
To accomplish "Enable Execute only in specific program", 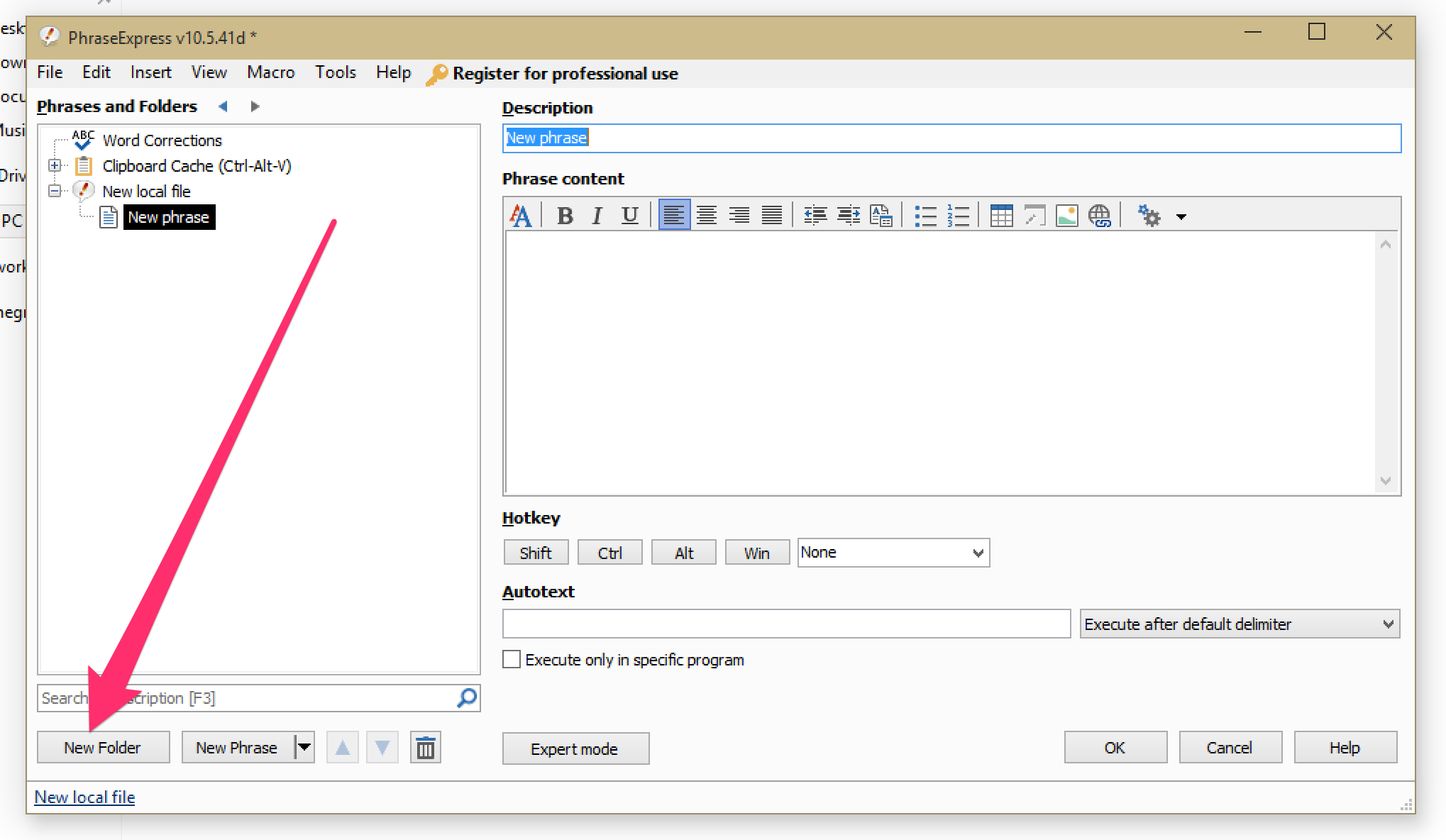I will (x=512, y=660).
